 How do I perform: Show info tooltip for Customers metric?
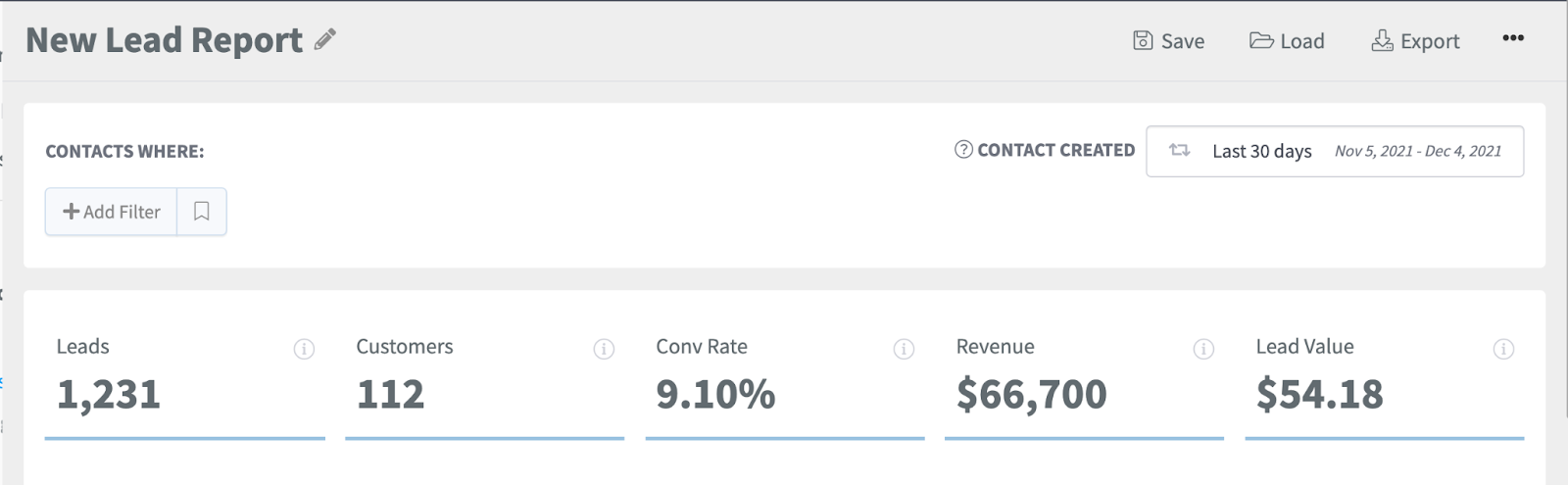[604, 349]
